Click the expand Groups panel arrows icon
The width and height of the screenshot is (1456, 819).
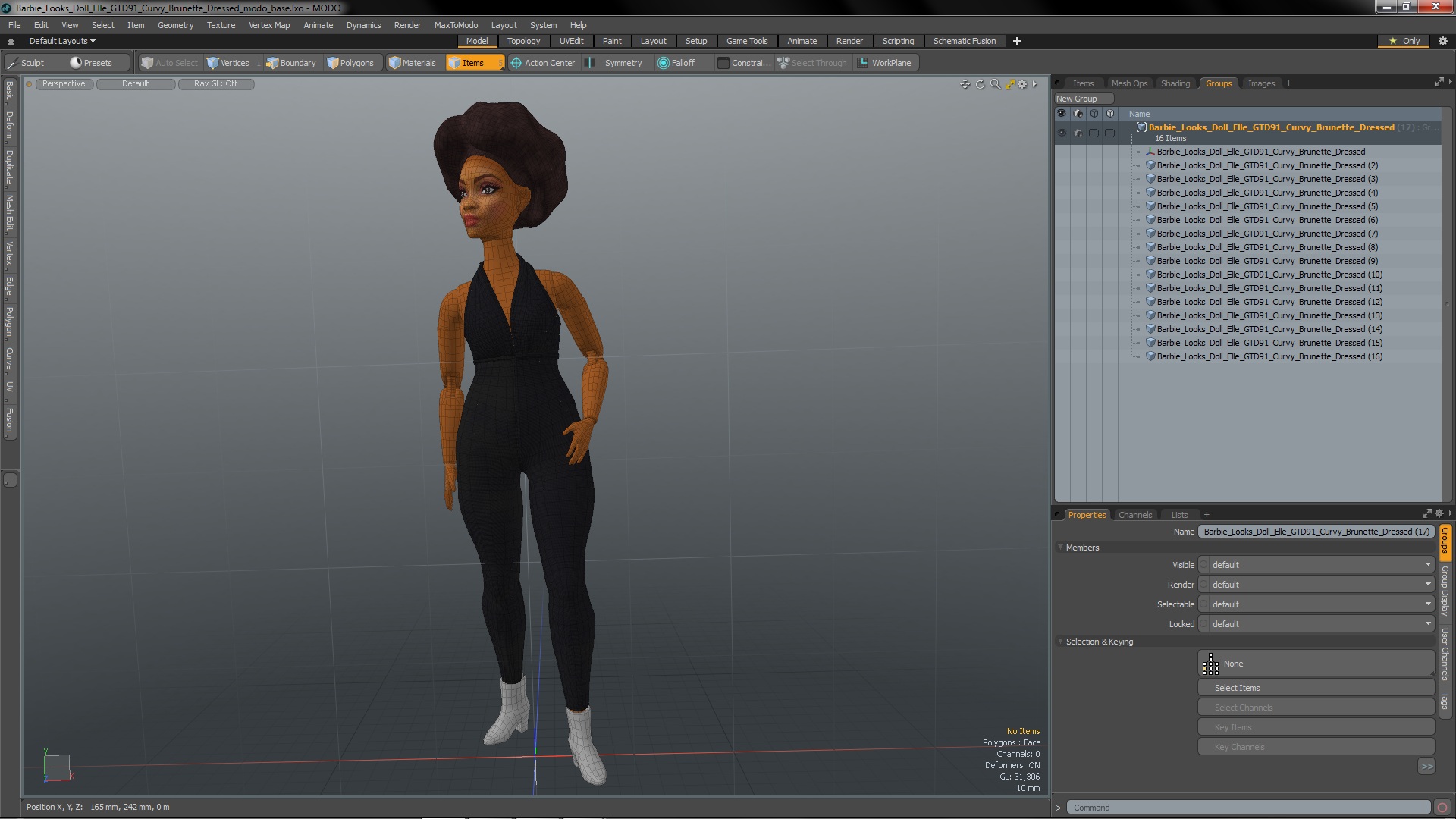click(x=1439, y=83)
